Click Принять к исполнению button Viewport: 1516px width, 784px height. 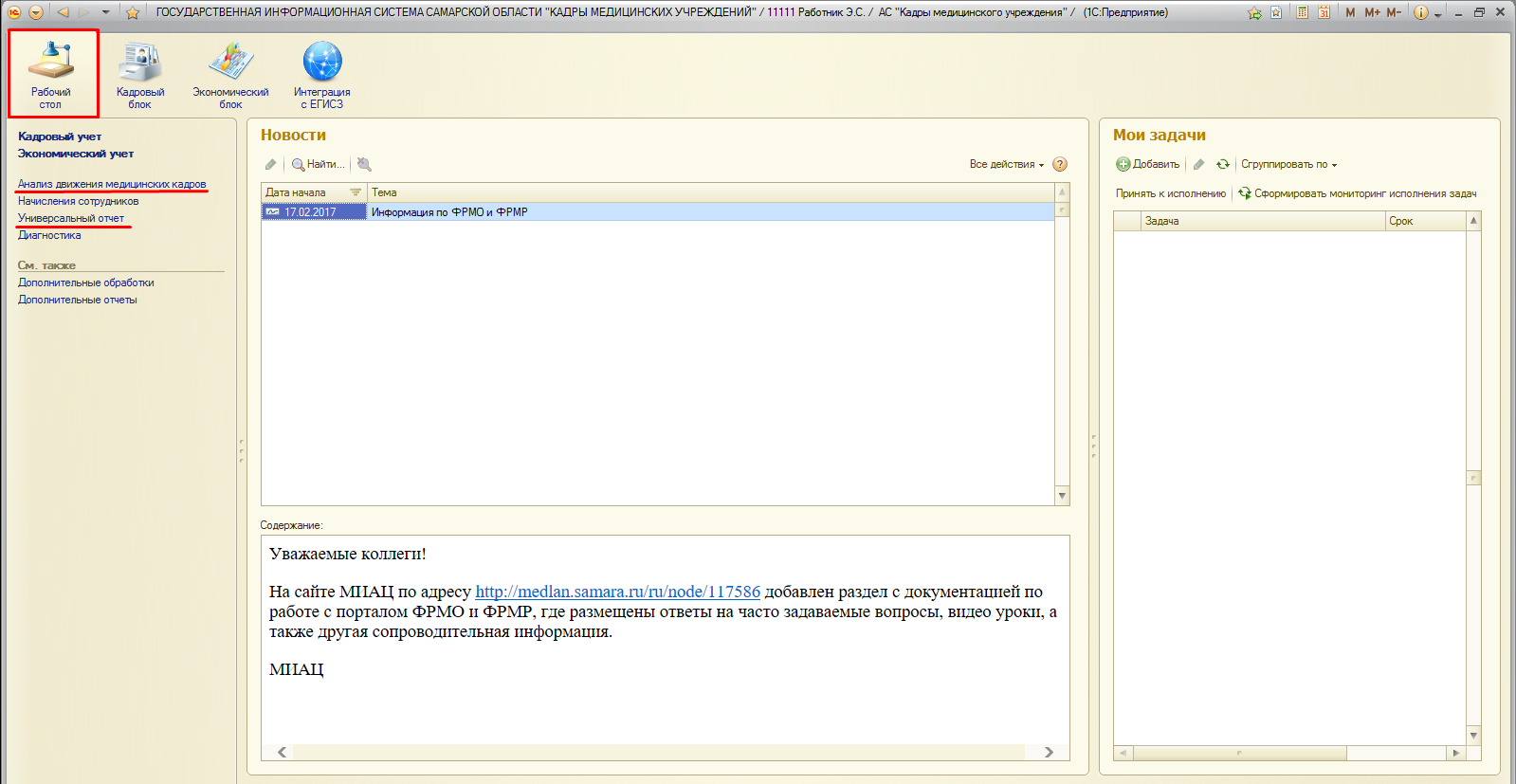(x=1170, y=193)
